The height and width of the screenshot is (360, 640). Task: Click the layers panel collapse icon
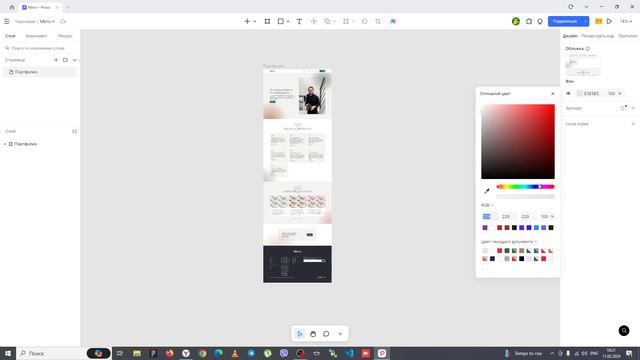74,131
